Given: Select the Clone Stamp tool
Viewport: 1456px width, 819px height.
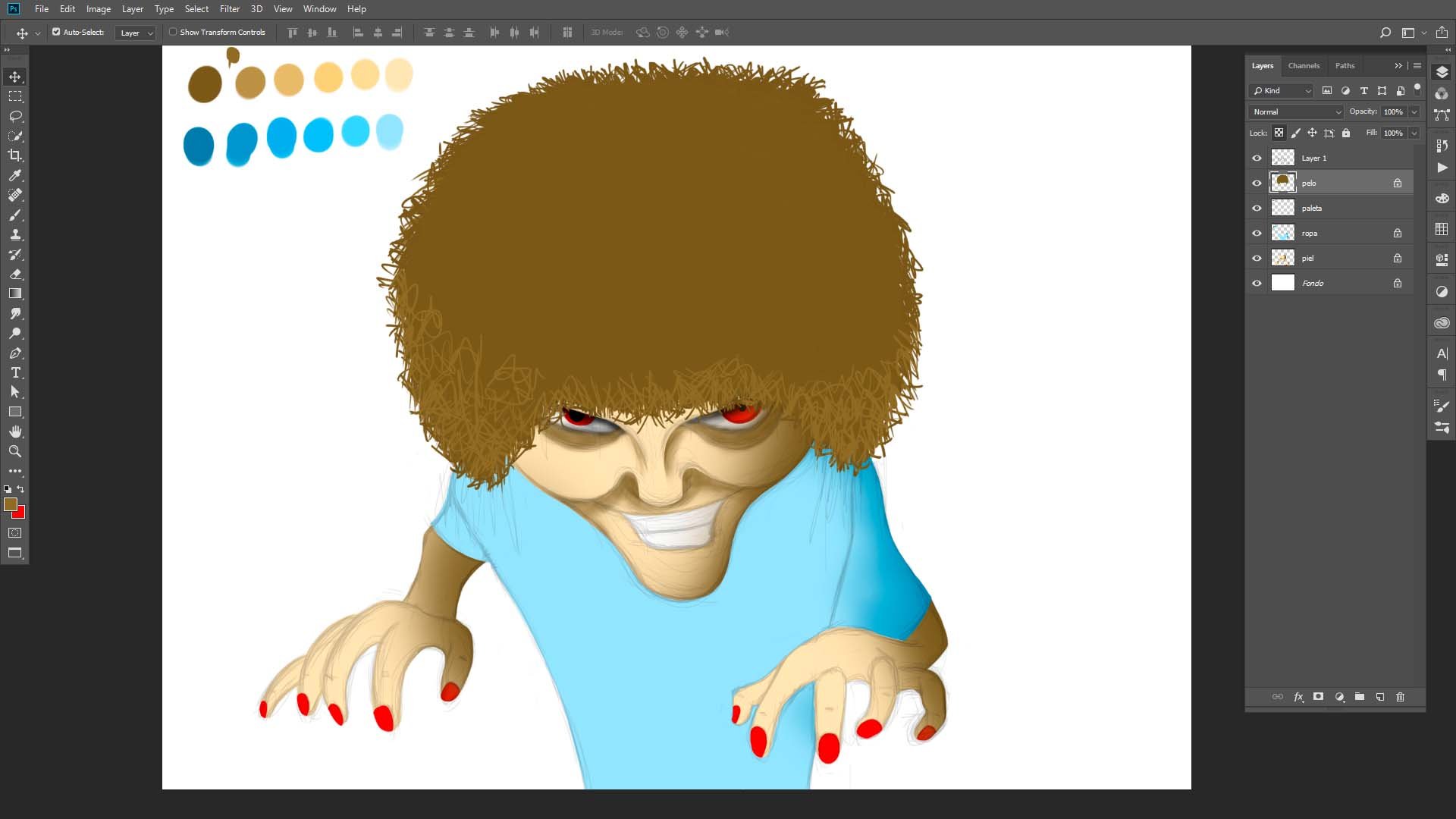Looking at the screenshot, I should (x=15, y=234).
